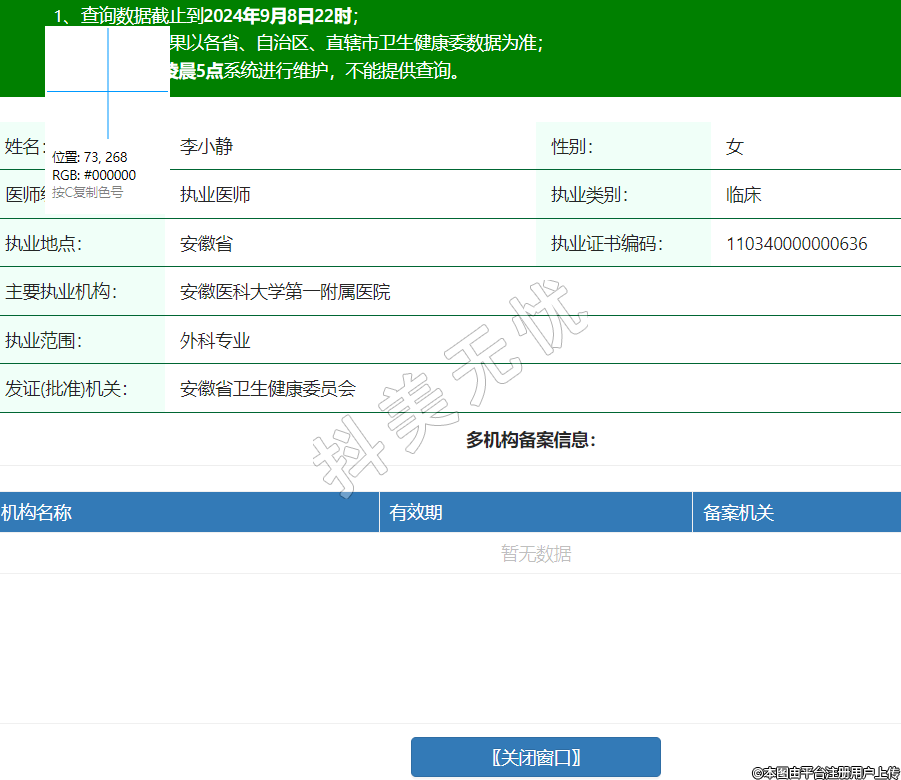This screenshot has height=780, width=901.
Task: Click the 执业医师 level value
Action: click(215, 195)
